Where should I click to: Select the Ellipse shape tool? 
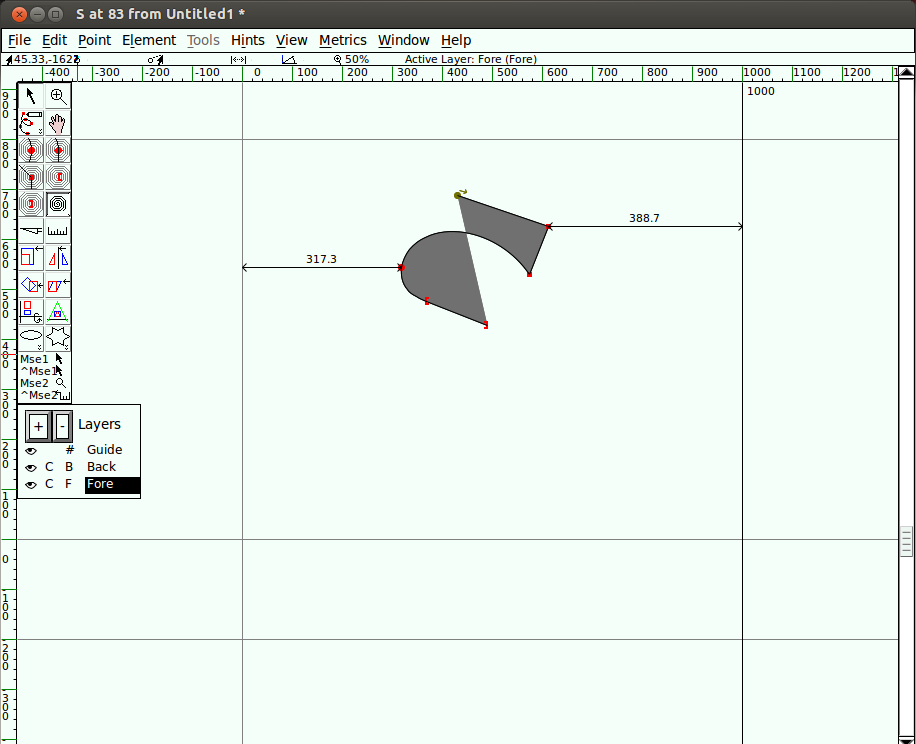[31, 336]
